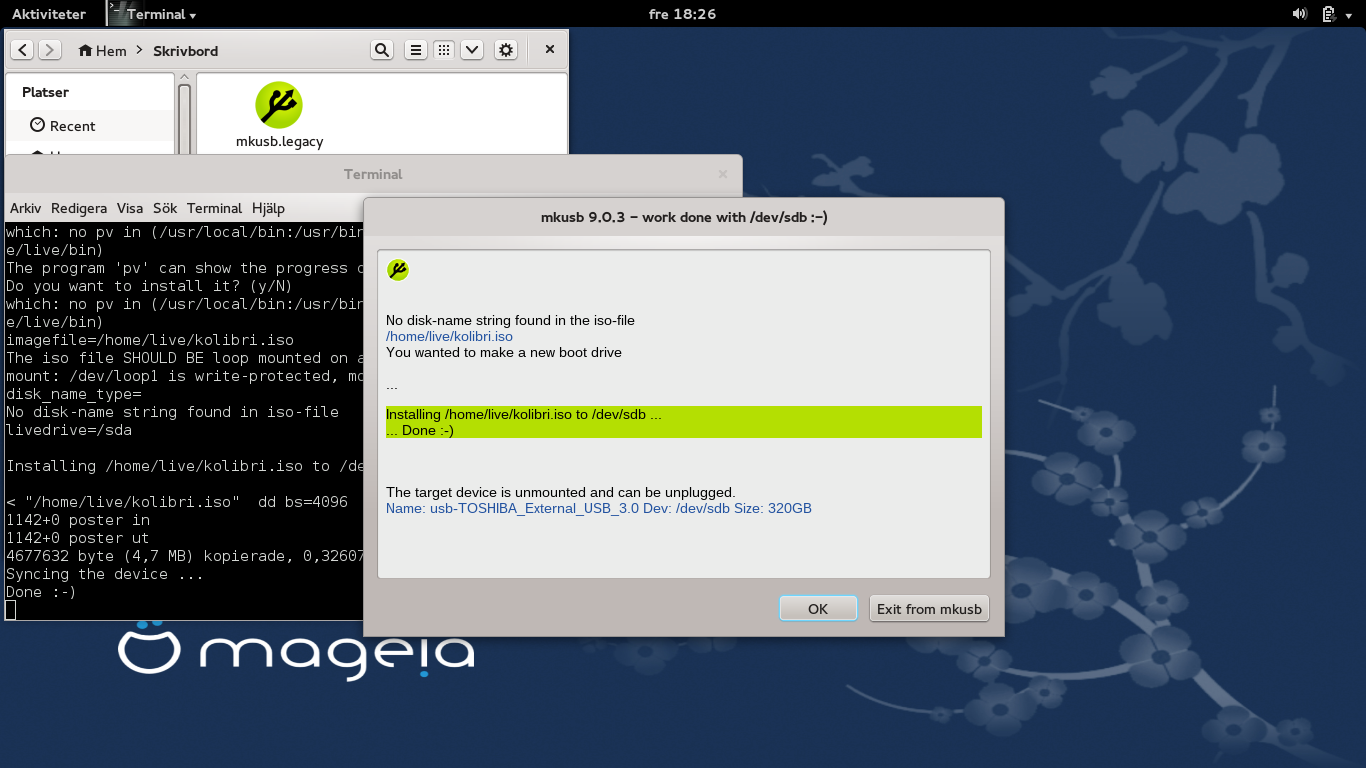The height and width of the screenshot is (768, 1366).
Task: Click the usb-TOSHIBA_External_USB_3.0 device line
Action: pos(599,508)
